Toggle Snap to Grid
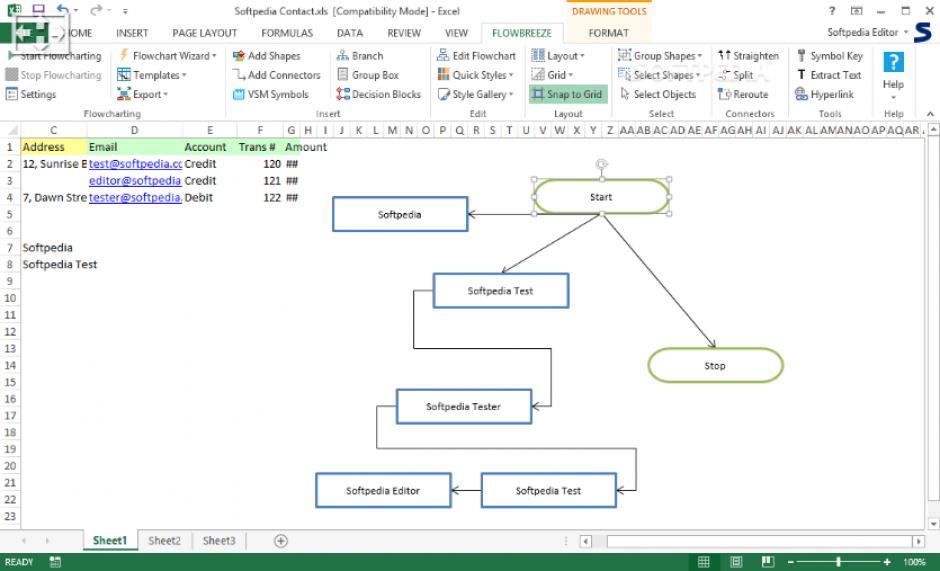The image size is (940, 571). (x=568, y=94)
